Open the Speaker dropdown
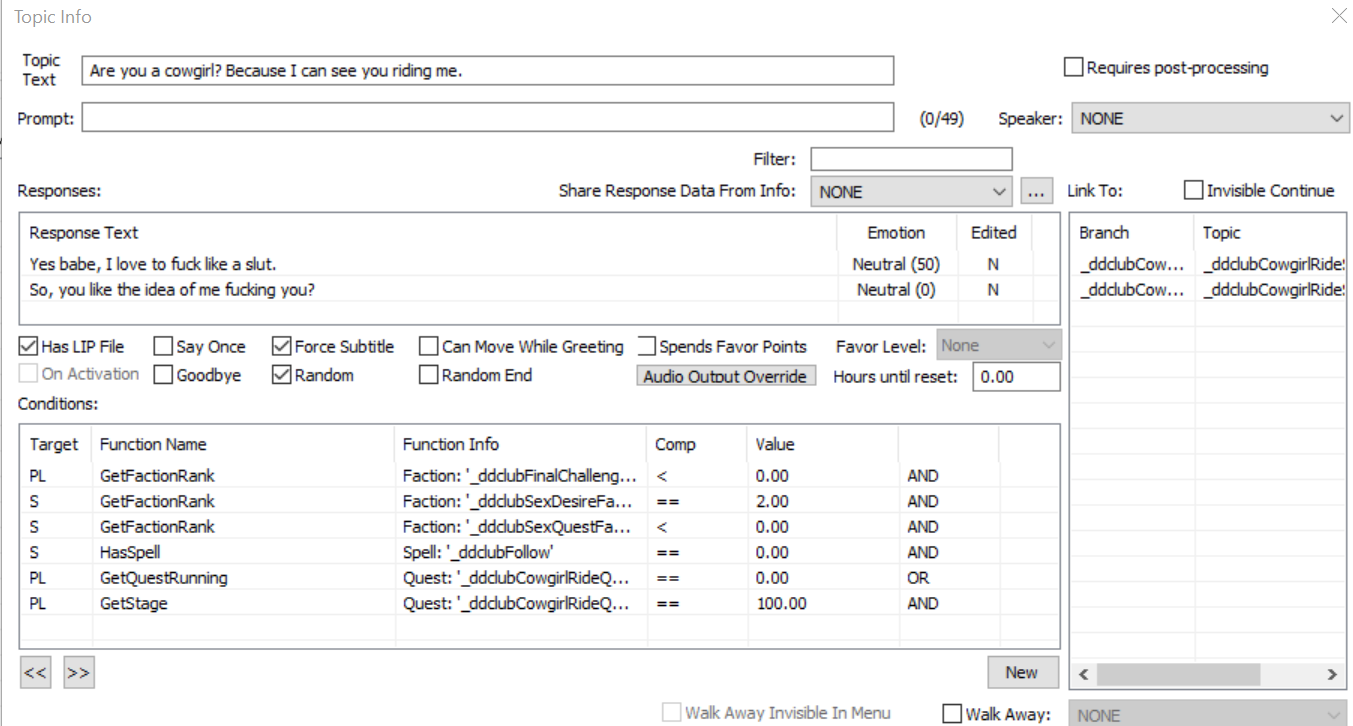Screen dimensions: 1353x726 pyautogui.click(x=1211, y=118)
